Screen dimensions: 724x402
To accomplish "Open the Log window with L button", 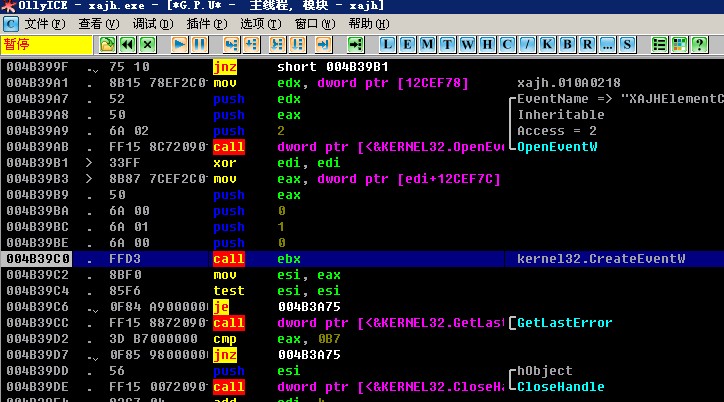I will (x=388, y=44).
